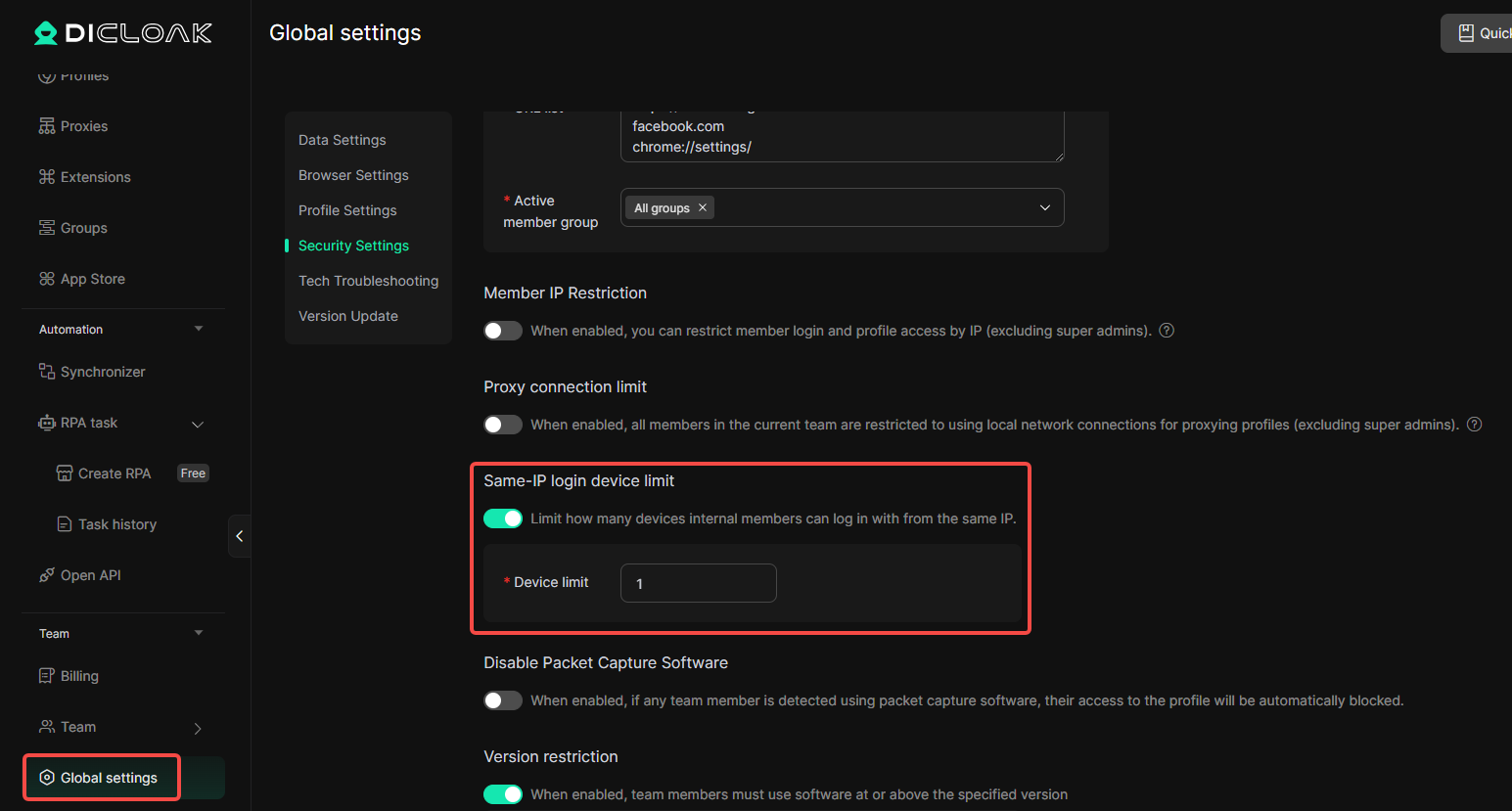Collapse the sidebar with the arrow handle
Viewport: 1512px width, 811px height.
coord(240,536)
